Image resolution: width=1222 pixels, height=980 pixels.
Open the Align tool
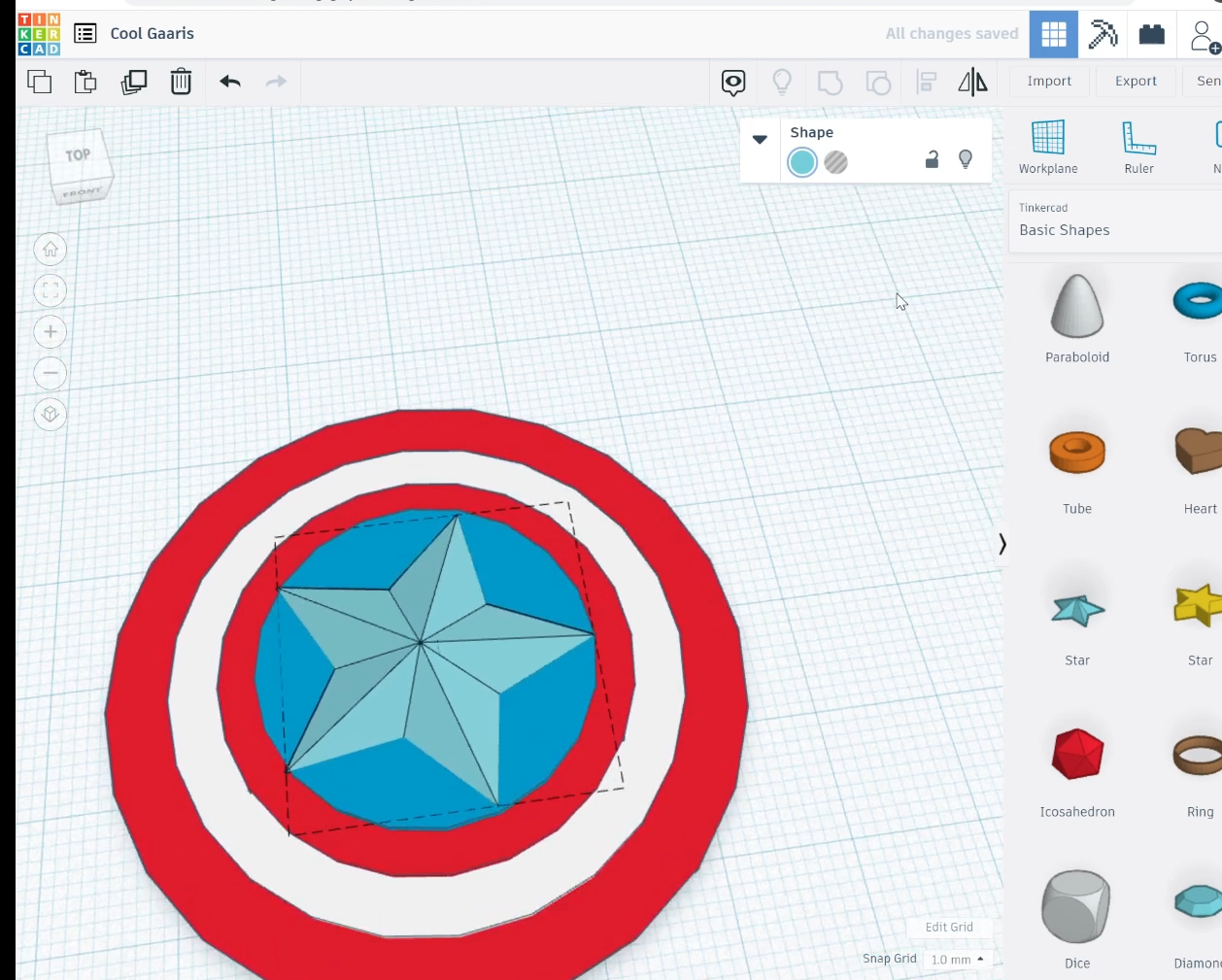pyautogui.click(x=927, y=83)
